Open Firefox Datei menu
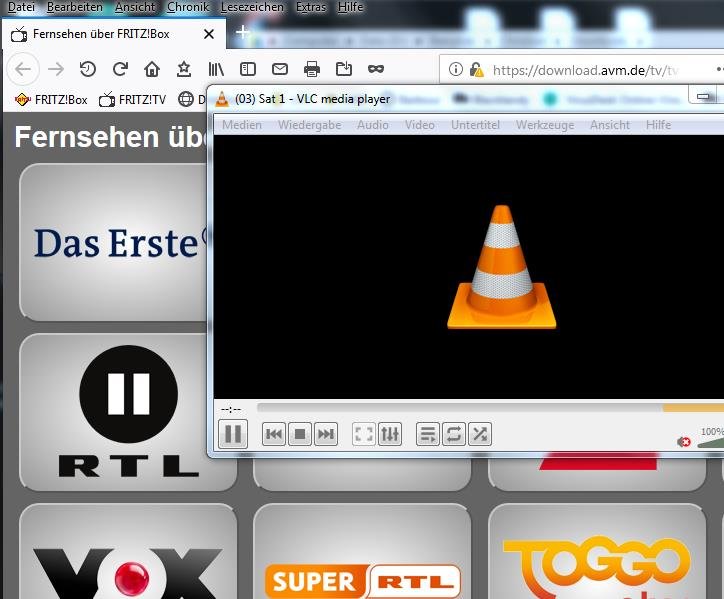Viewport: 724px width, 599px height. [x=21, y=7]
